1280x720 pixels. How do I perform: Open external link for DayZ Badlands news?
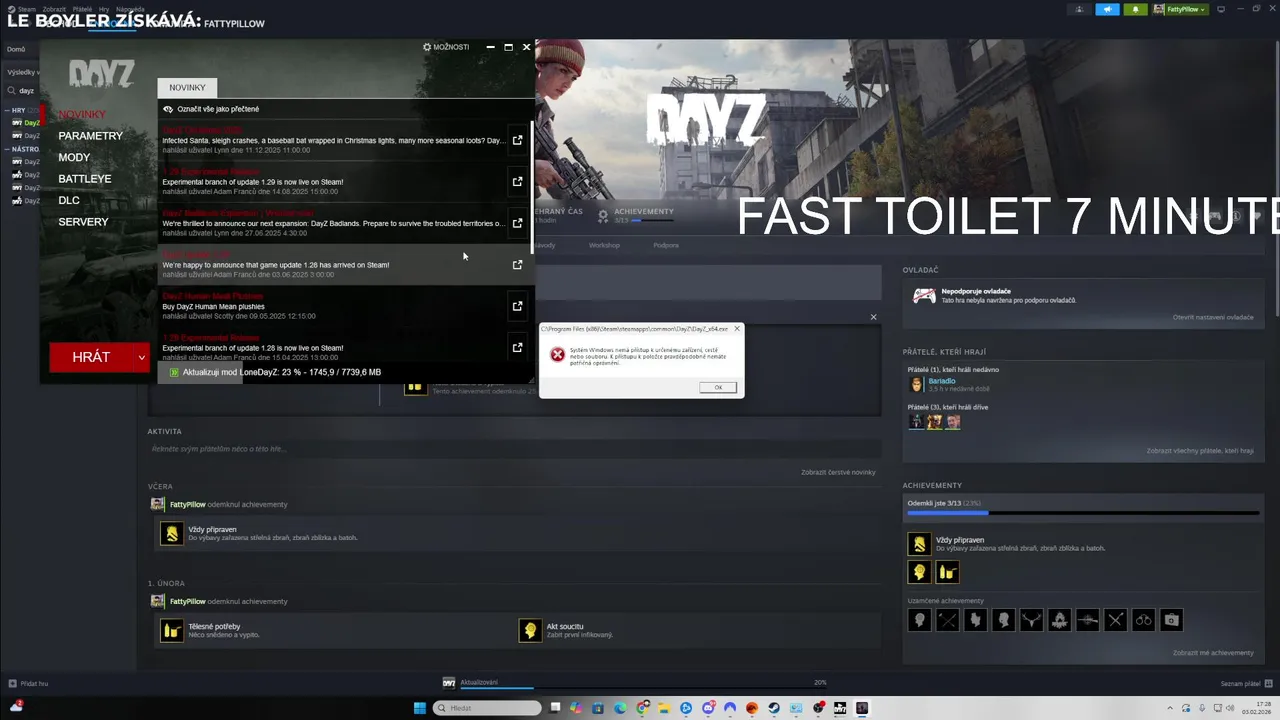517,223
